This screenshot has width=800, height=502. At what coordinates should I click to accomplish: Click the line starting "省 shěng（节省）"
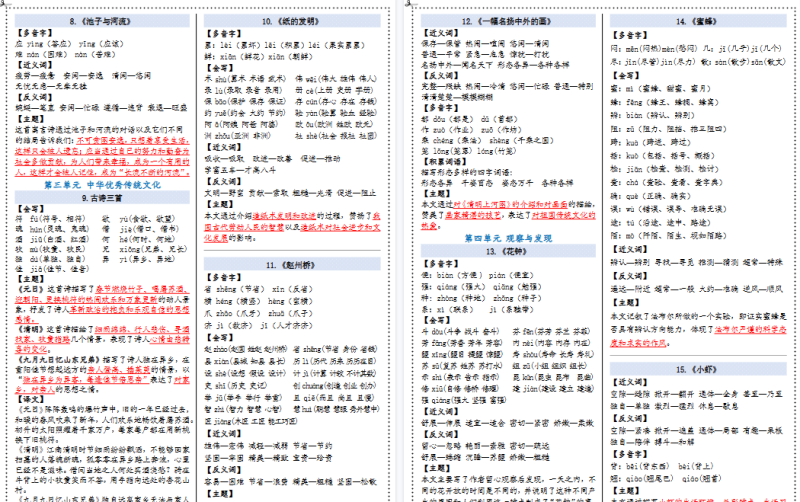[259, 289]
